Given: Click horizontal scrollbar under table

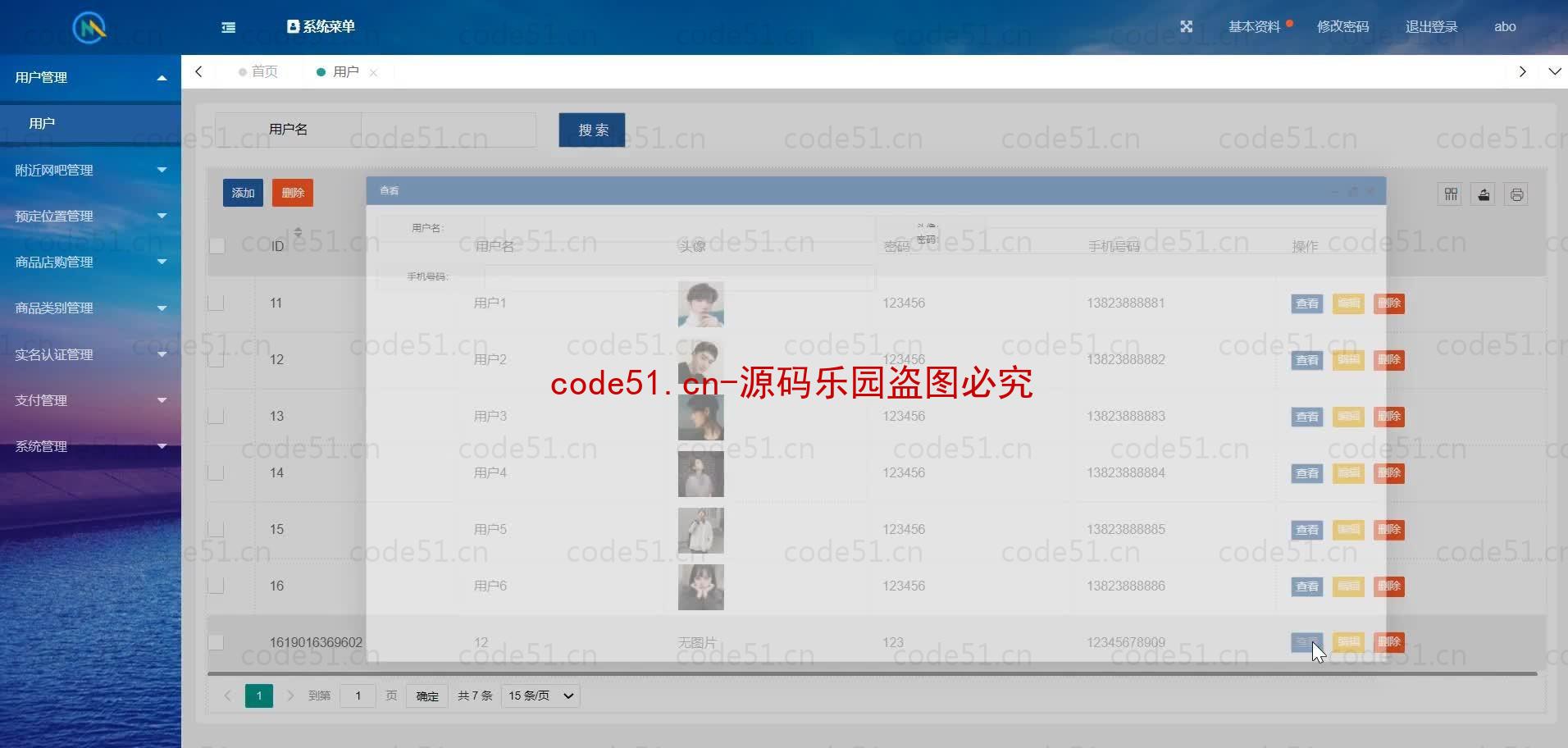Looking at the screenshot, I should (x=873, y=673).
